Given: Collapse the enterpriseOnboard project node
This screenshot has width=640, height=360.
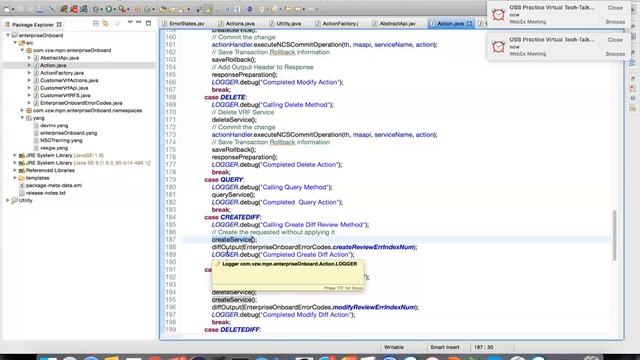Looking at the screenshot, I should 8,35.
